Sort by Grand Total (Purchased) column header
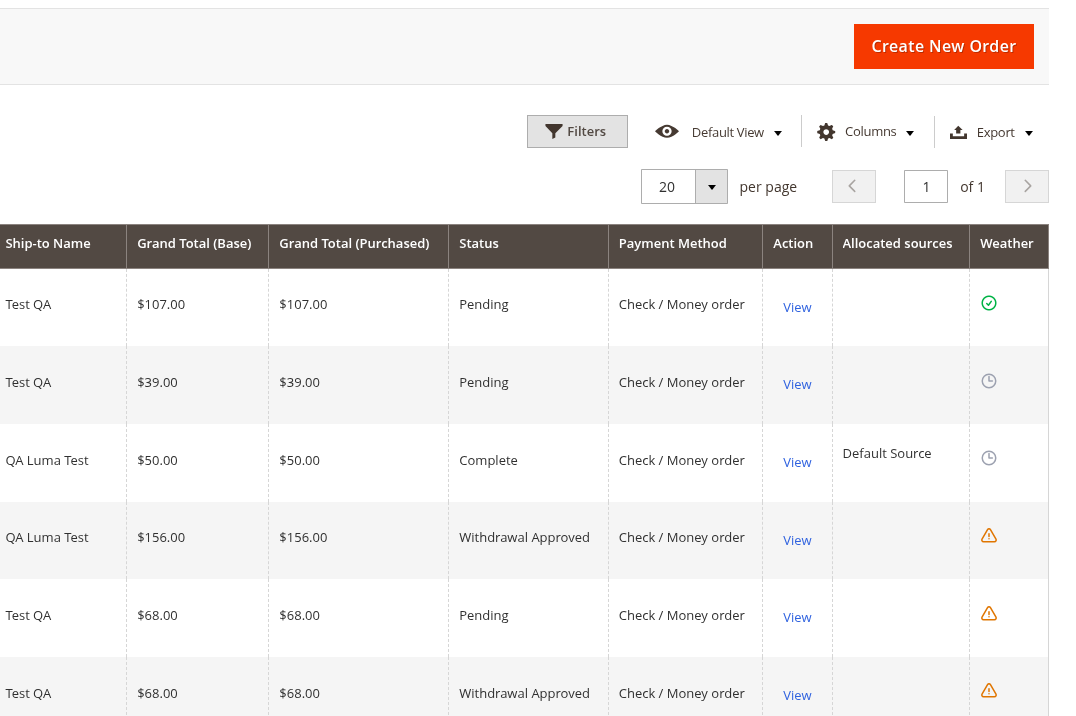This screenshot has height=716, width=1076. click(358, 244)
